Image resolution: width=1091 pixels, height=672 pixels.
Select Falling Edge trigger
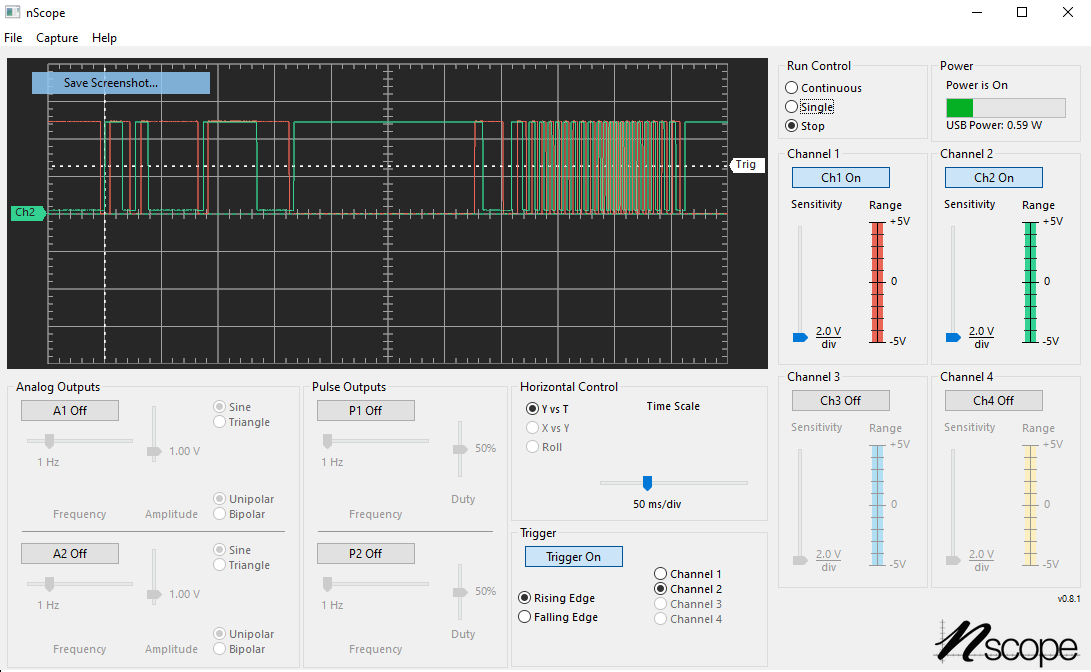pos(525,617)
